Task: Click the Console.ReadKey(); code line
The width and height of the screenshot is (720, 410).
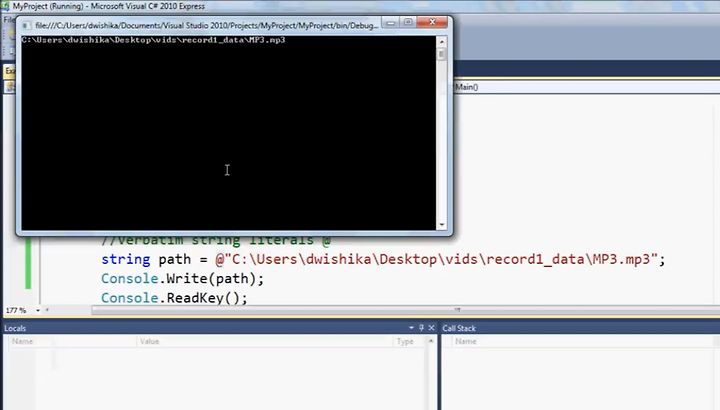Action: pyautogui.click(x=174, y=298)
